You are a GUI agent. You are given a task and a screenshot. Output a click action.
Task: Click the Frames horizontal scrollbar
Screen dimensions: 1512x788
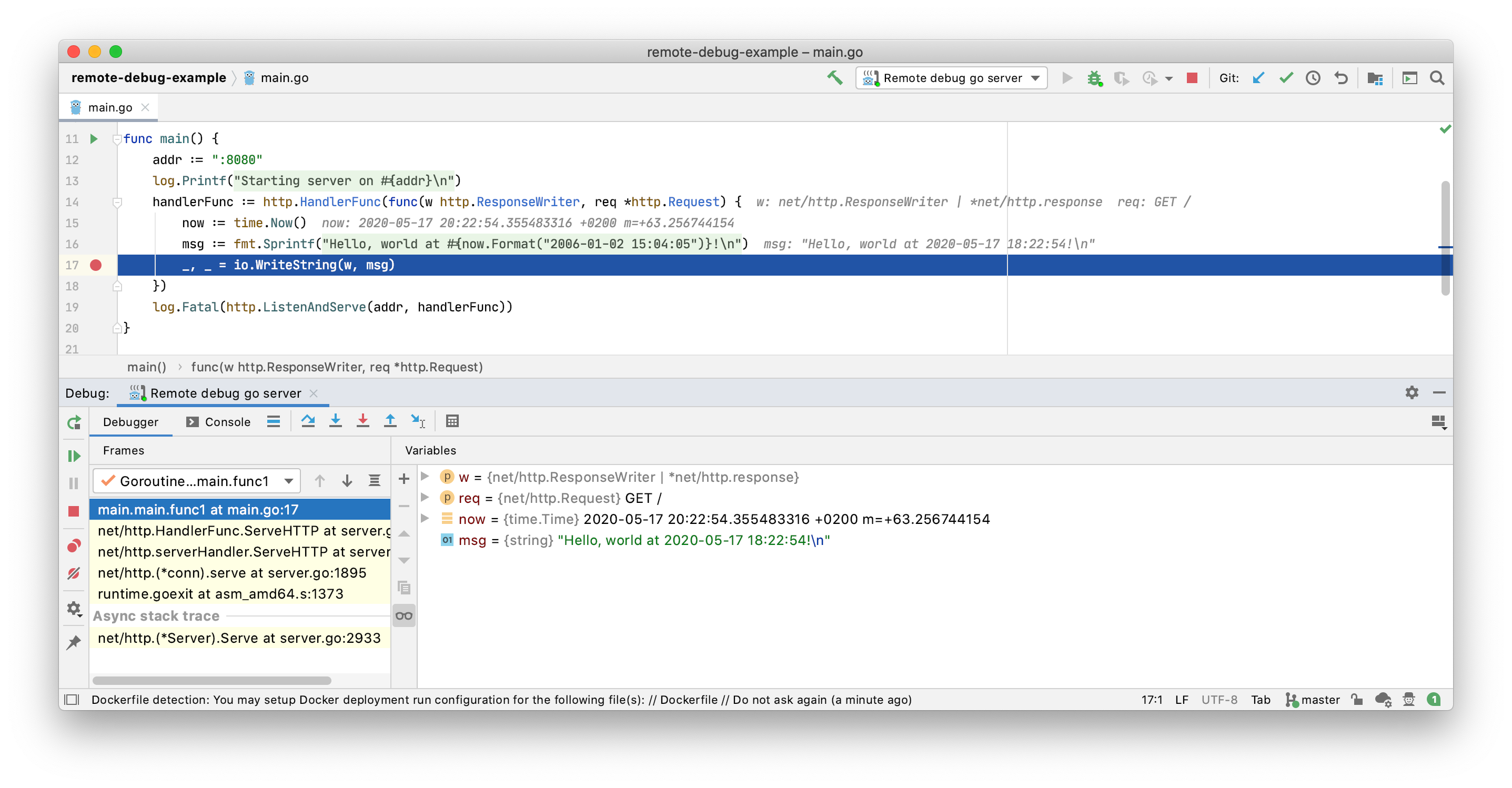tap(211, 681)
